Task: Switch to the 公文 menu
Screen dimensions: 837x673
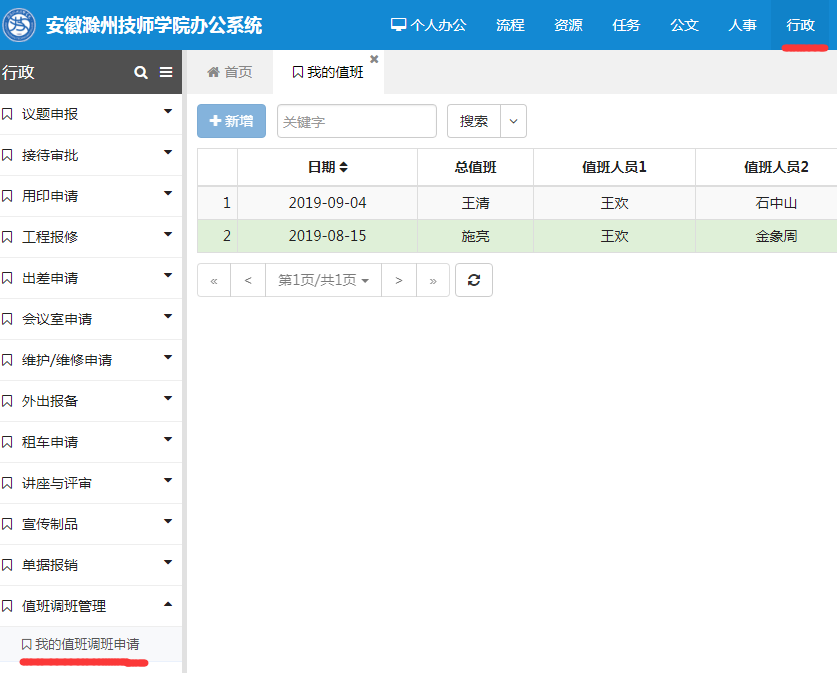Action: click(x=684, y=24)
